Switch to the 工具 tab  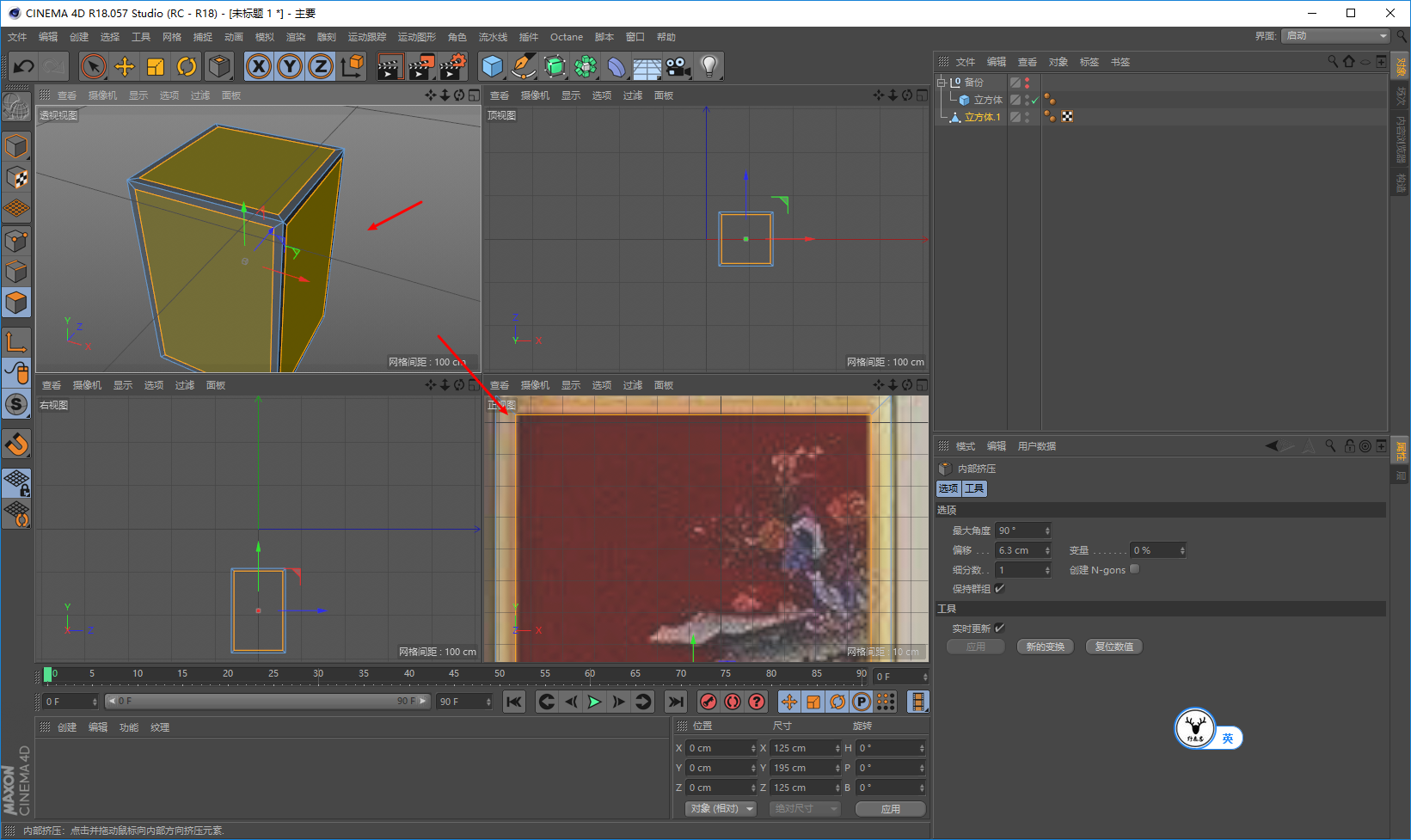click(x=974, y=488)
